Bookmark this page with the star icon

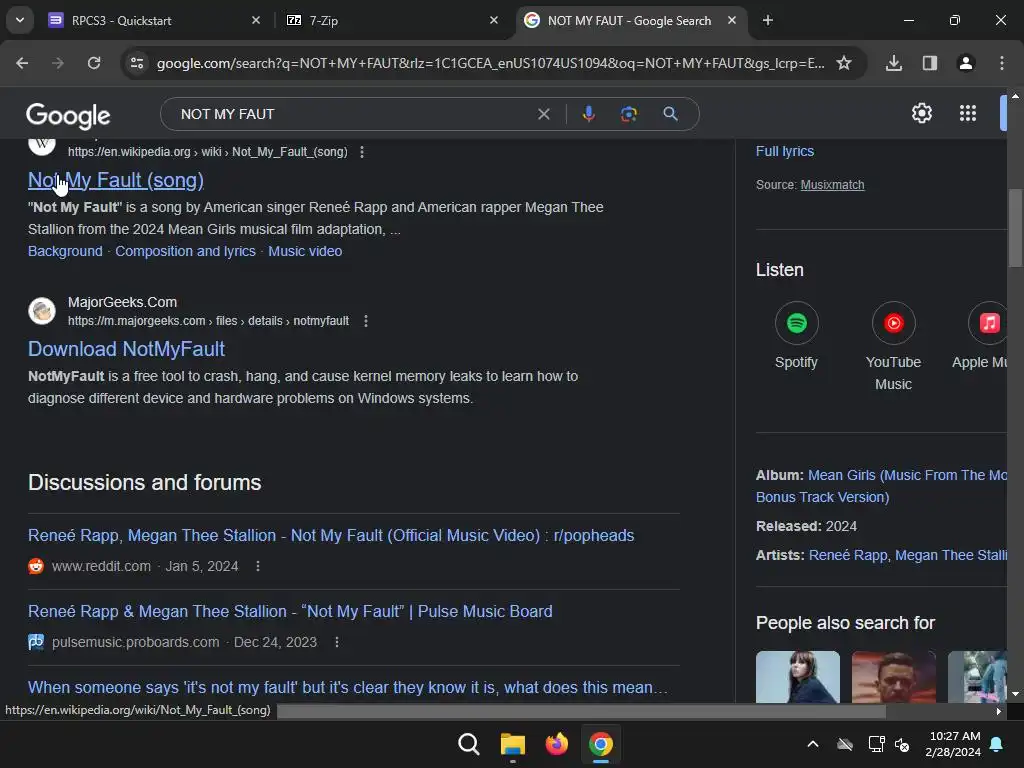(x=844, y=63)
